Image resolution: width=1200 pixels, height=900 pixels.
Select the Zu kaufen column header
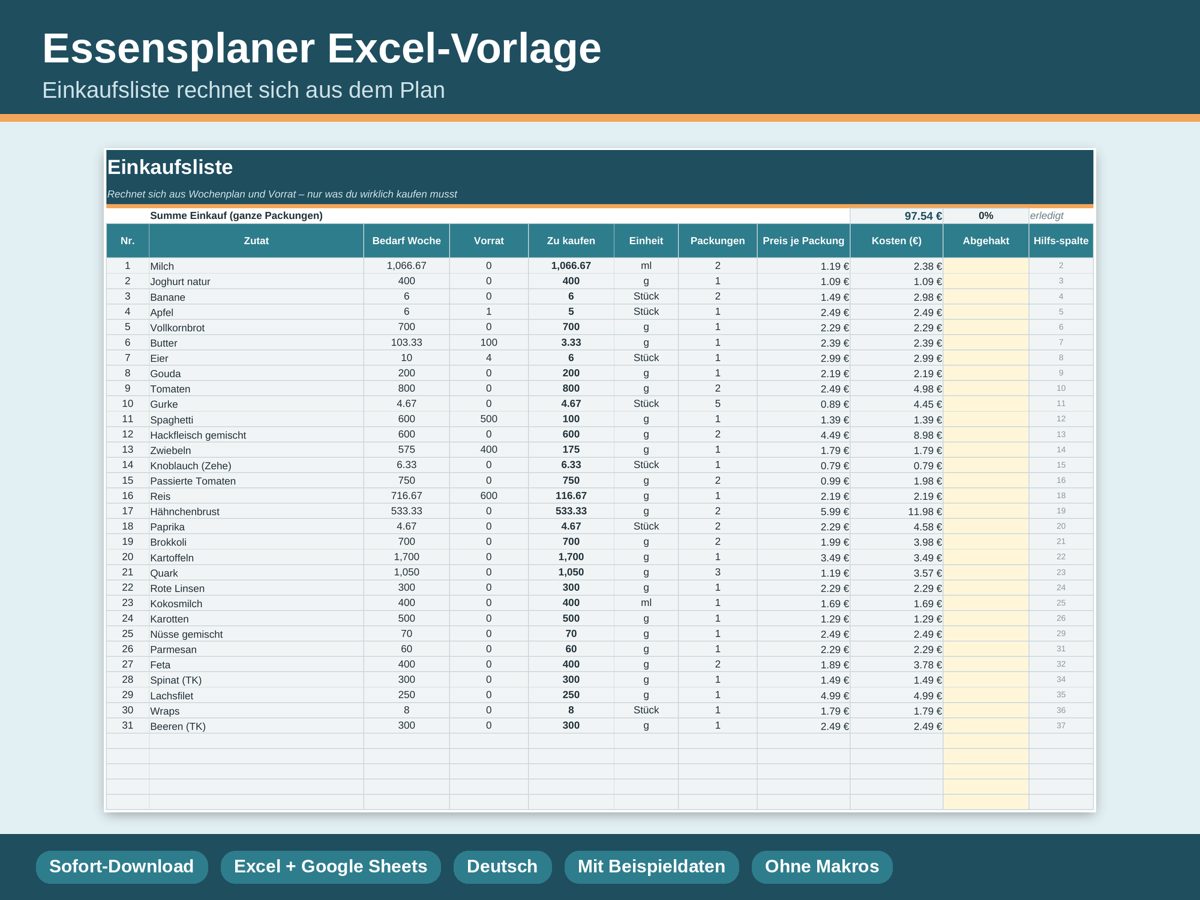571,241
